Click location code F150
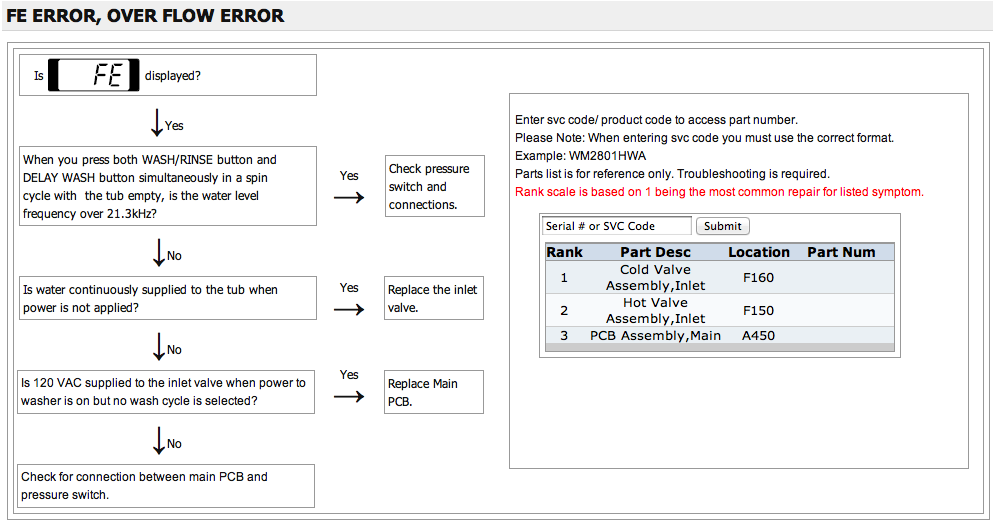The image size is (993, 525). [758, 310]
